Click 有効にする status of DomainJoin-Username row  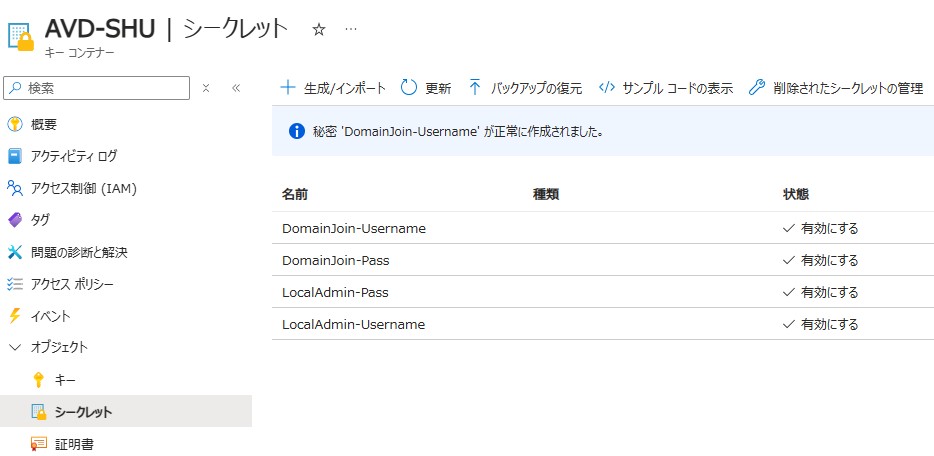coord(820,228)
